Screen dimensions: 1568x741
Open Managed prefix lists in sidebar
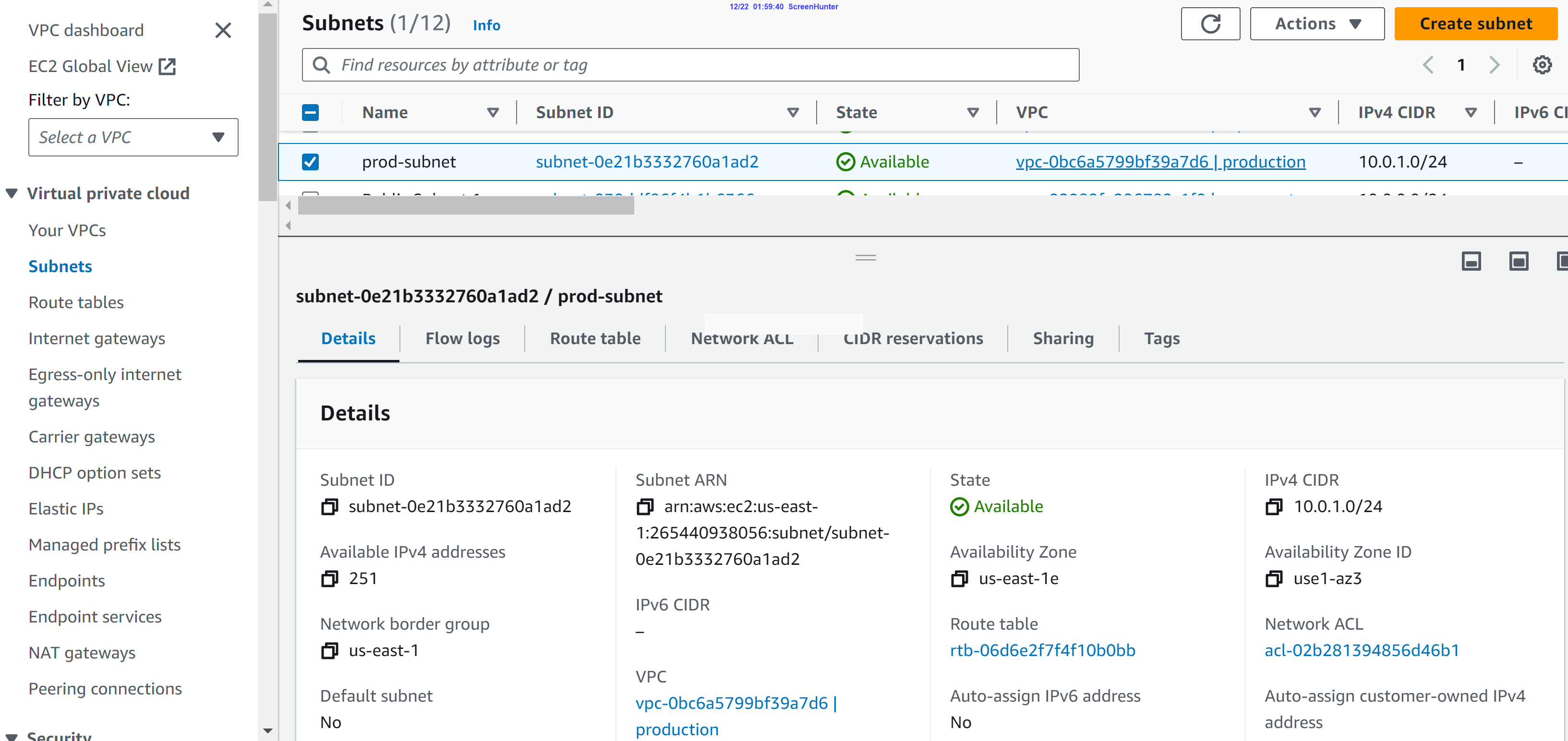105,545
